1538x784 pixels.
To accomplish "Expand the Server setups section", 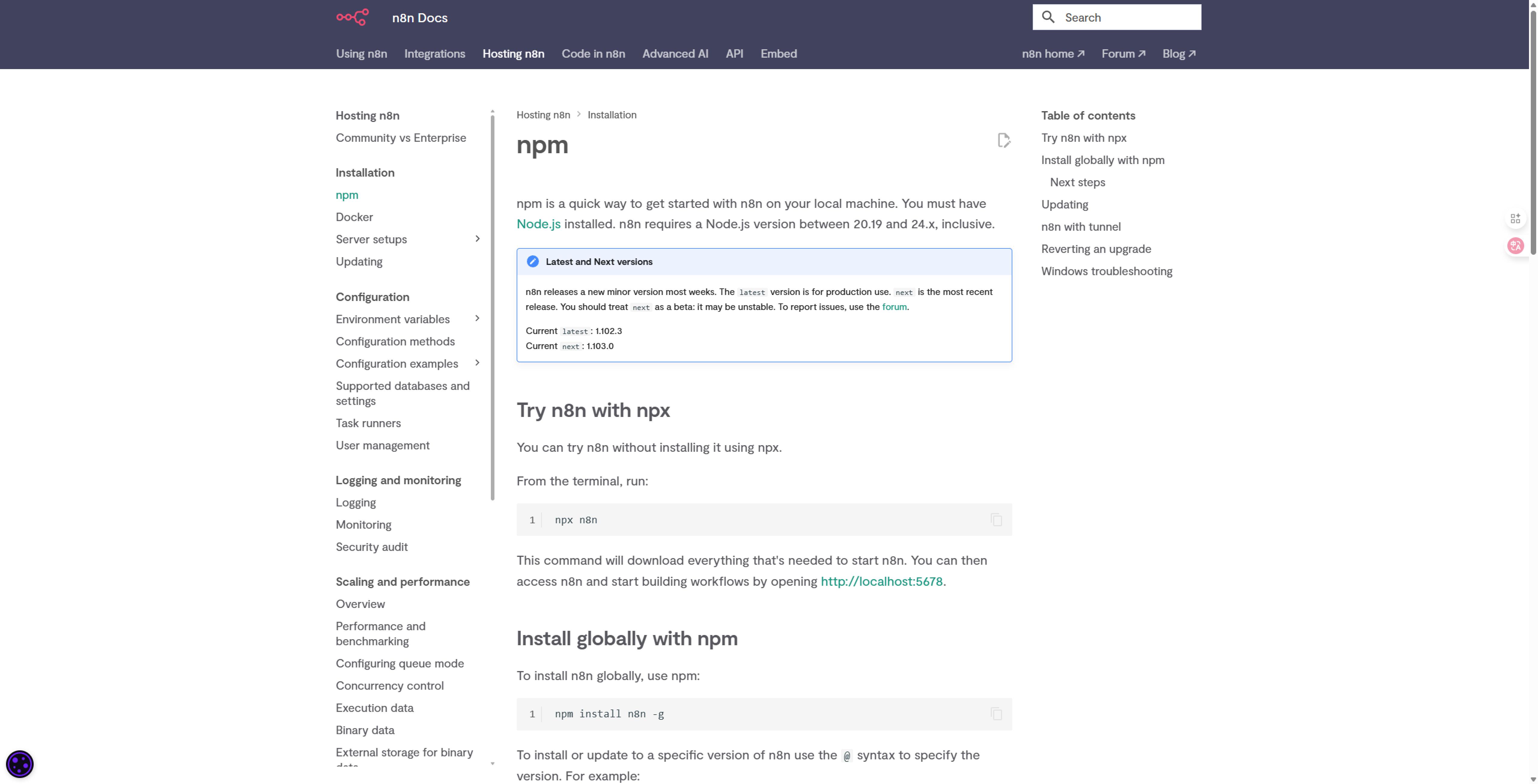I will click(x=477, y=239).
